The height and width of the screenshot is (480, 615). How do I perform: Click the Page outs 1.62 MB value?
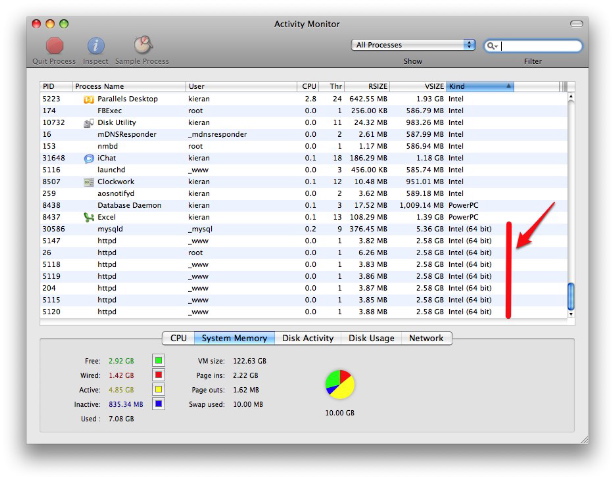pos(246,390)
